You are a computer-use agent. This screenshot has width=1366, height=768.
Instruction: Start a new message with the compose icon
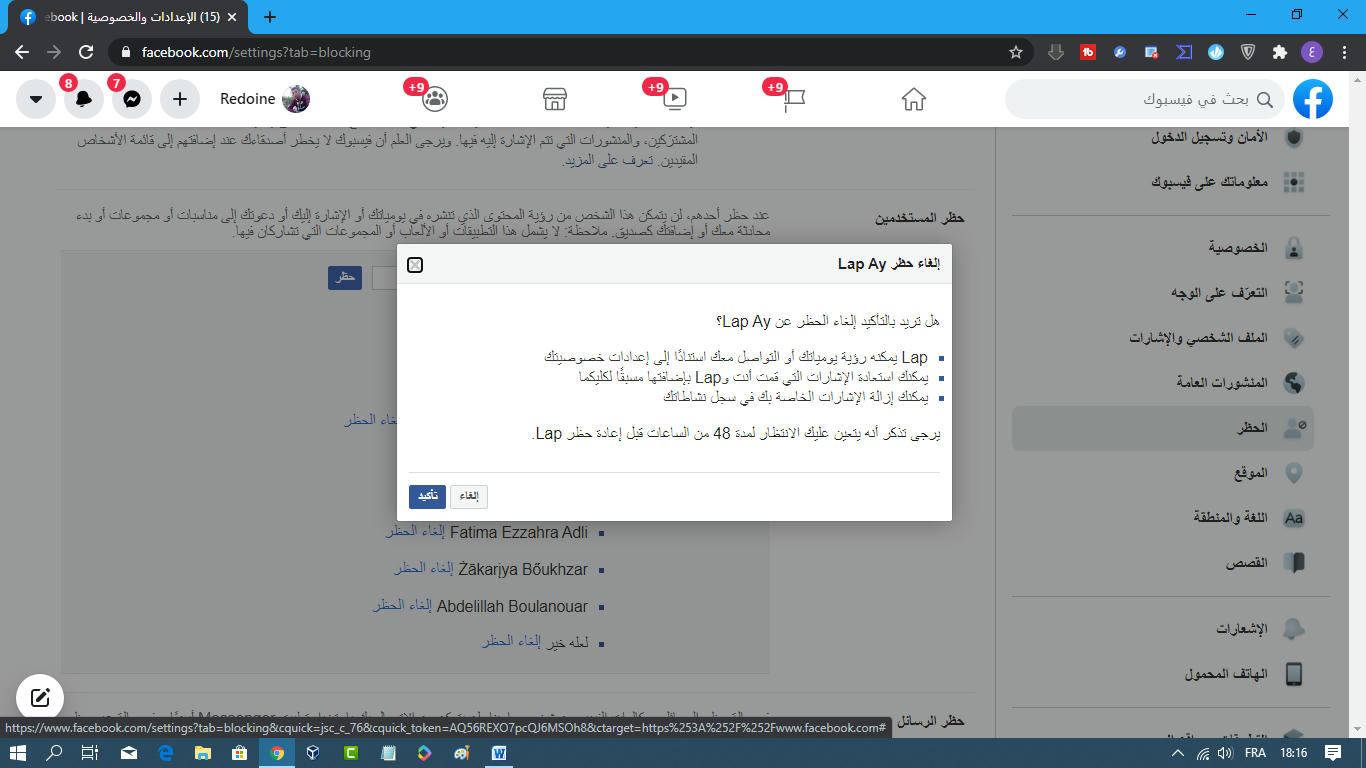40,697
